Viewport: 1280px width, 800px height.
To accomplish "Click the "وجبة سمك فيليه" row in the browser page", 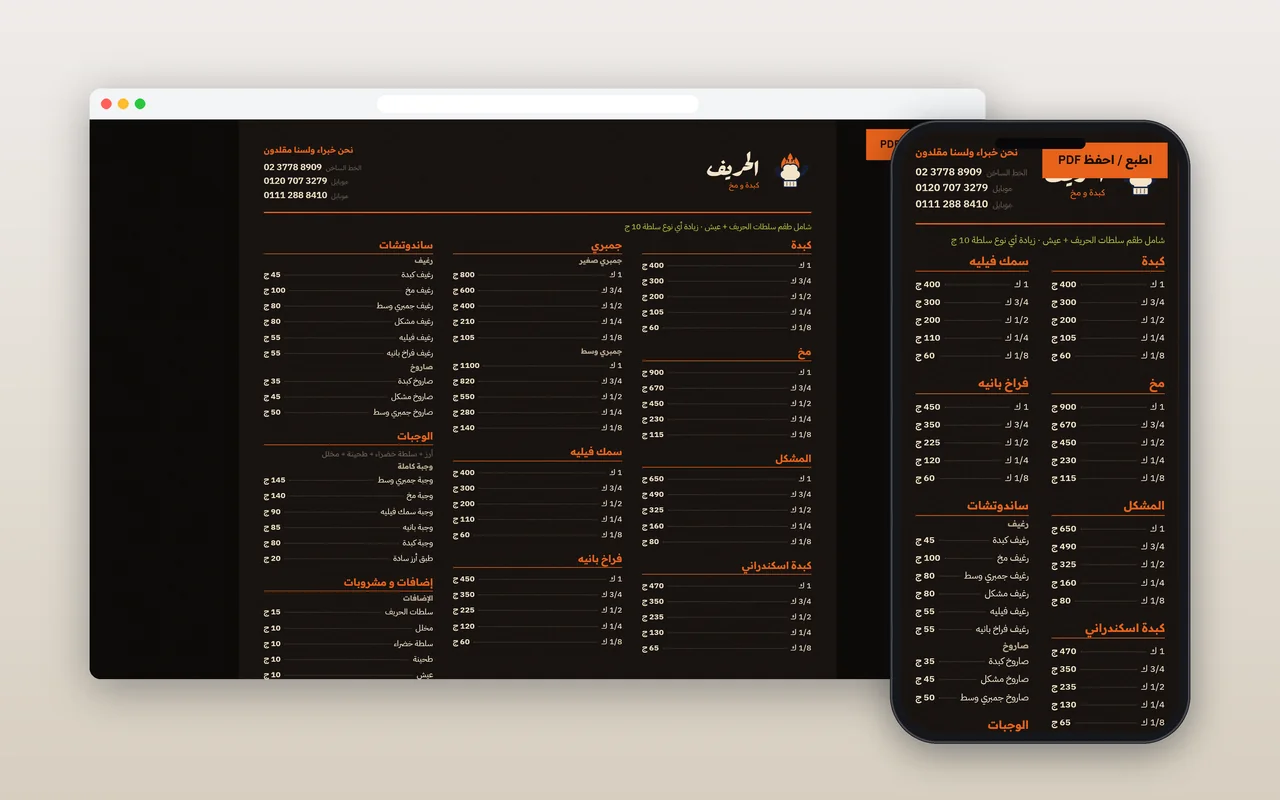I will click(x=348, y=512).
